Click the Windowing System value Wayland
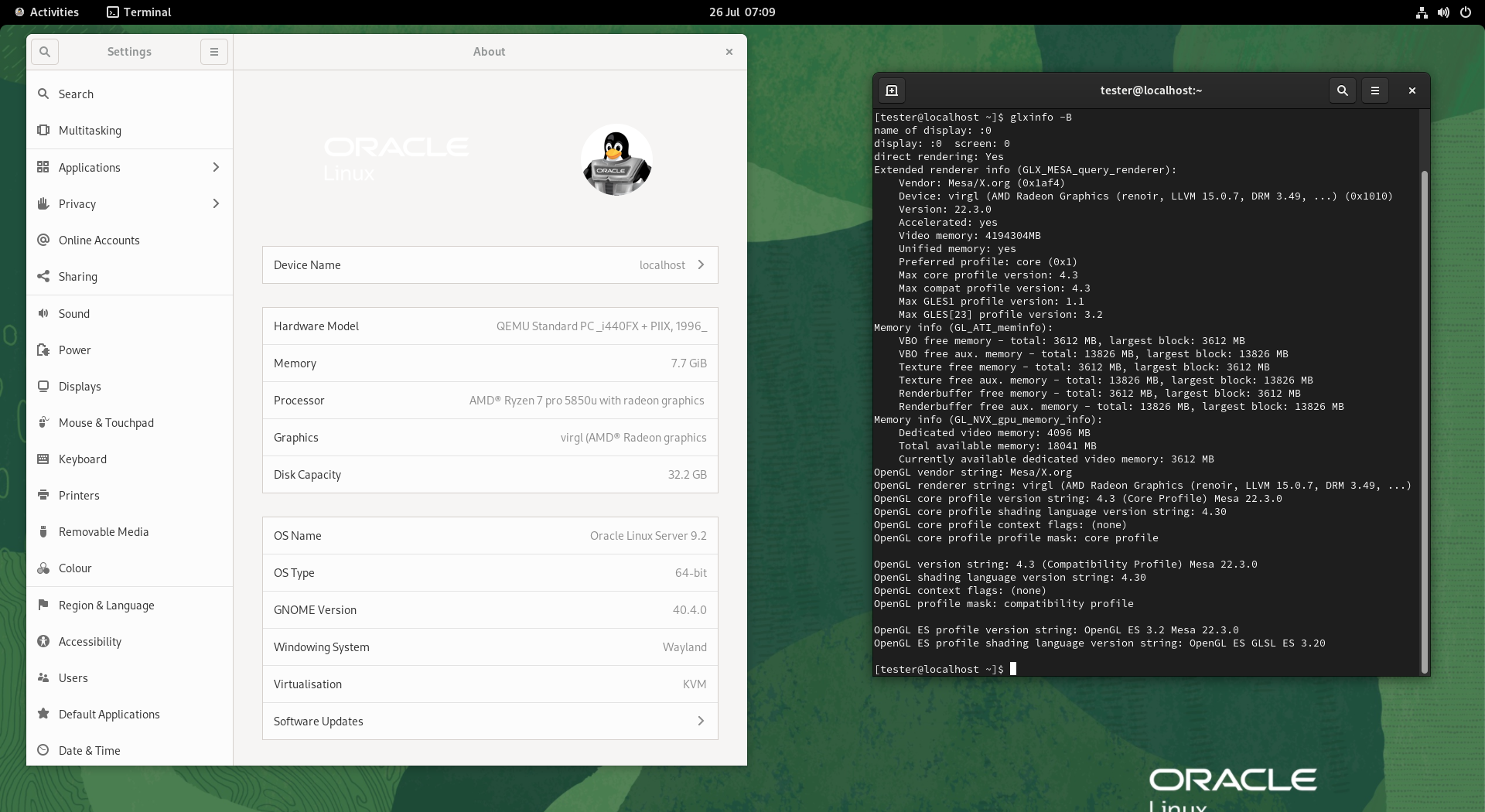The width and height of the screenshot is (1485, 812). click(684, 647)
